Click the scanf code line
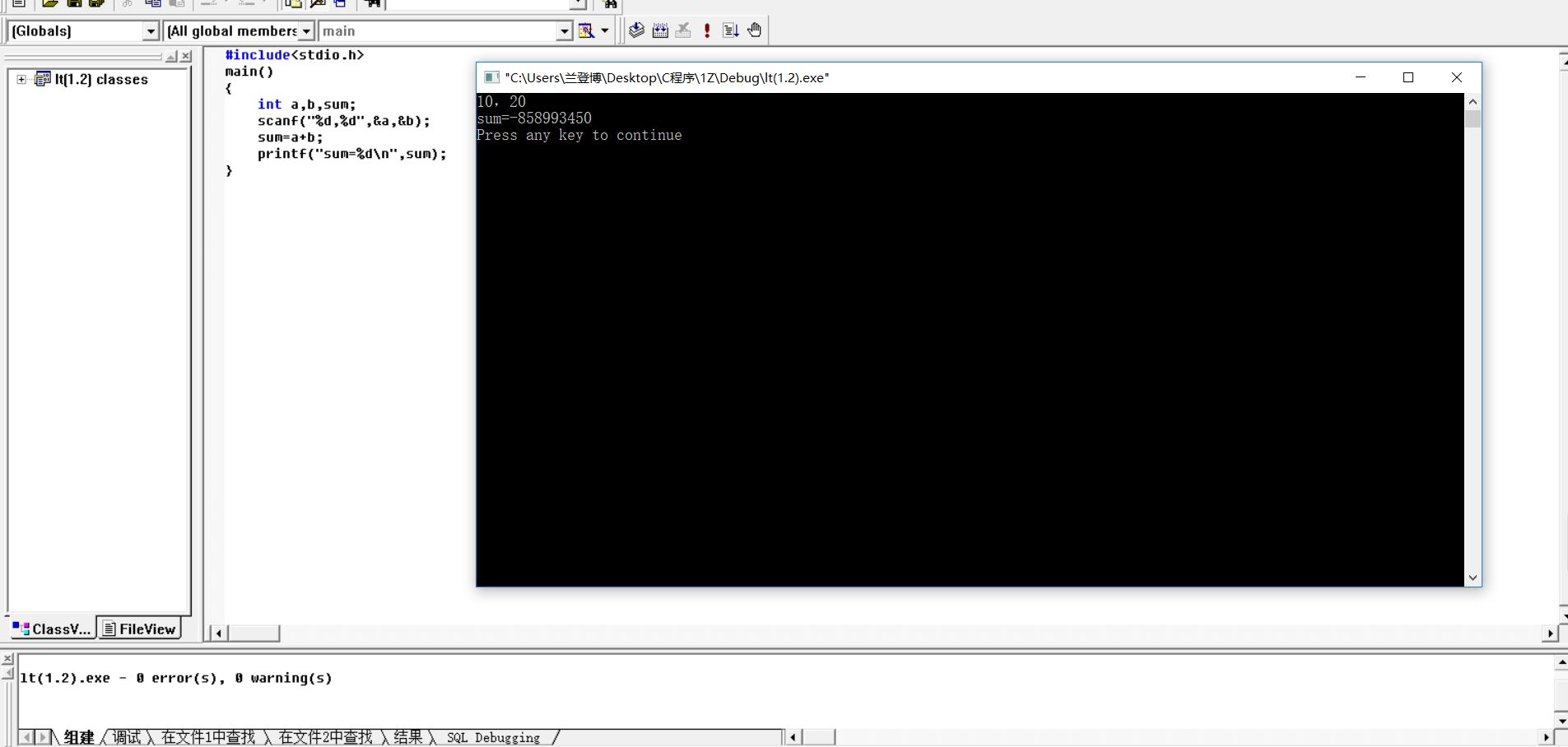This screenshot has width=1568, height=747. [x=343, y=121]
